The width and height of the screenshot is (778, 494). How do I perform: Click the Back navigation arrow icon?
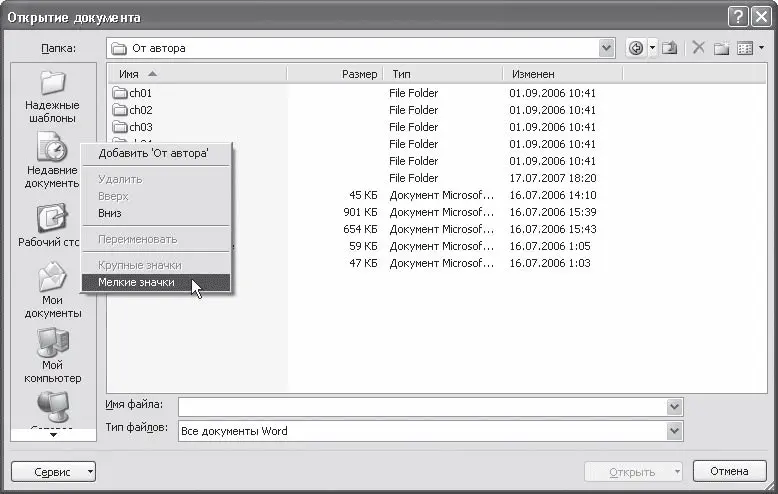635,48
